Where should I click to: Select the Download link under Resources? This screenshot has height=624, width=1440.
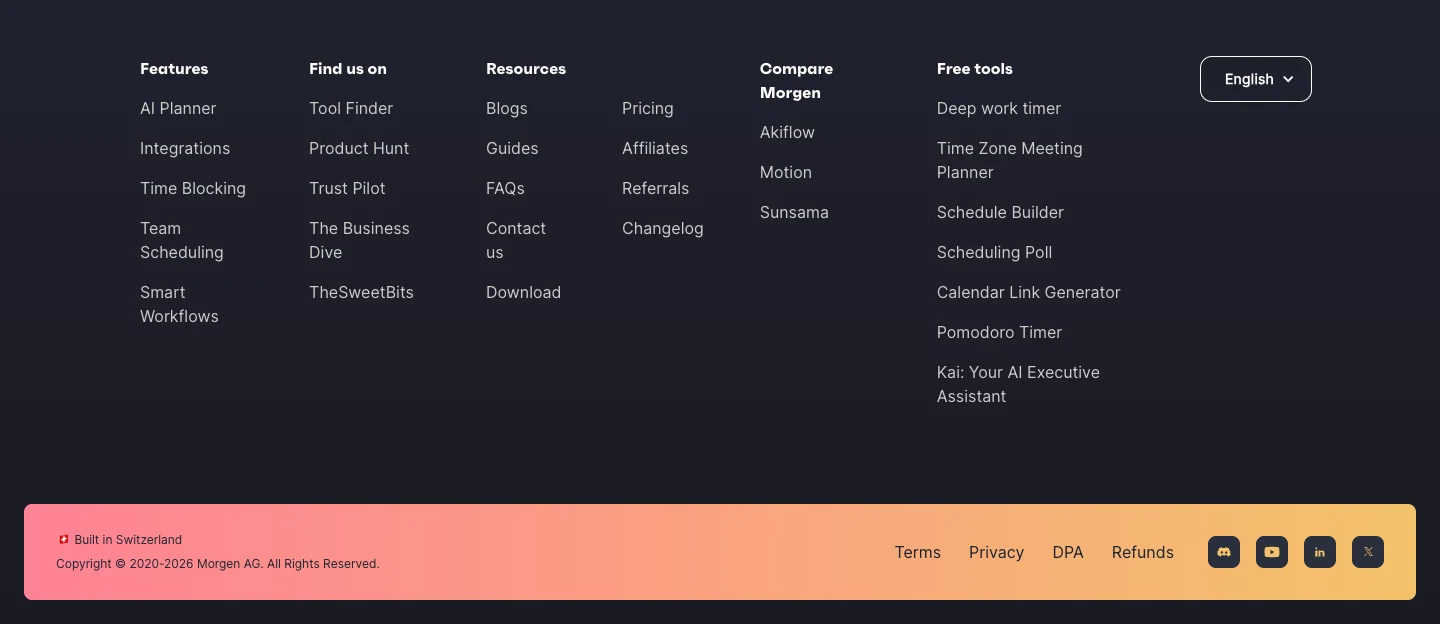tap(523, 292)
